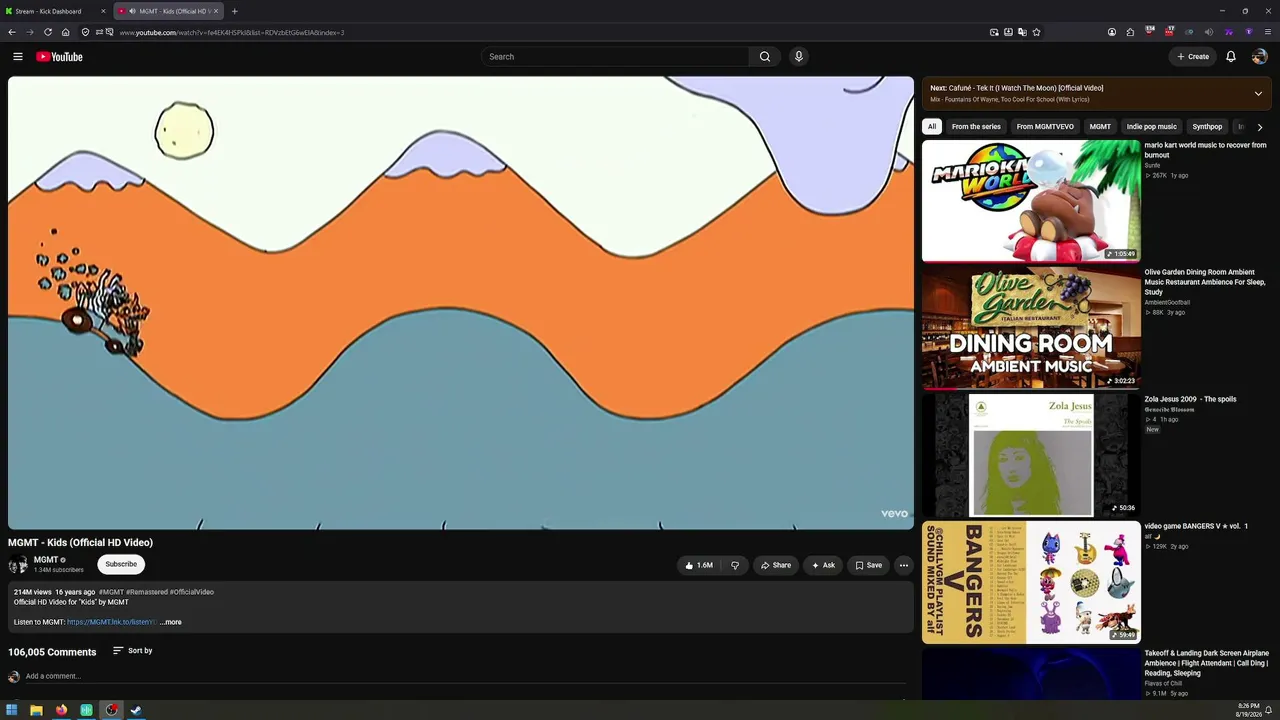Select the All filter chip

pyautogui.click(x=932, y=127)
